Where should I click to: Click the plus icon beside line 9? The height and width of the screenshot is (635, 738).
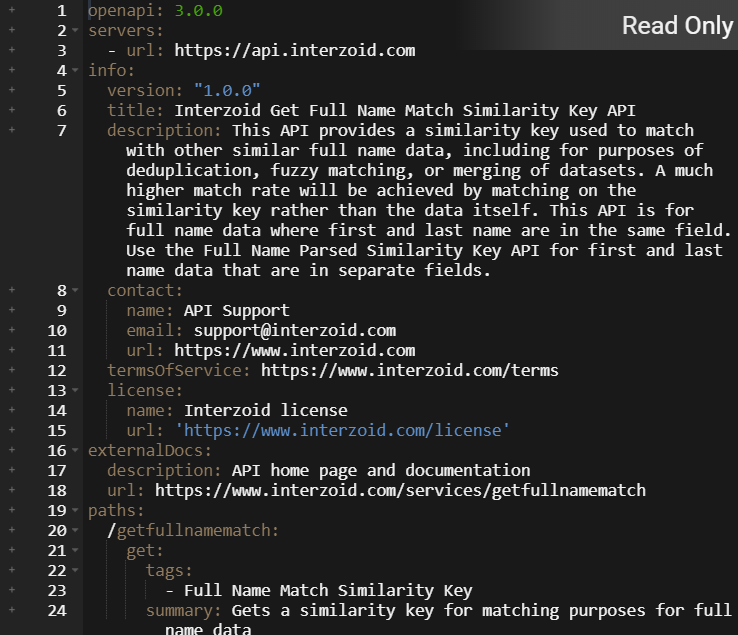coord(12,310)
